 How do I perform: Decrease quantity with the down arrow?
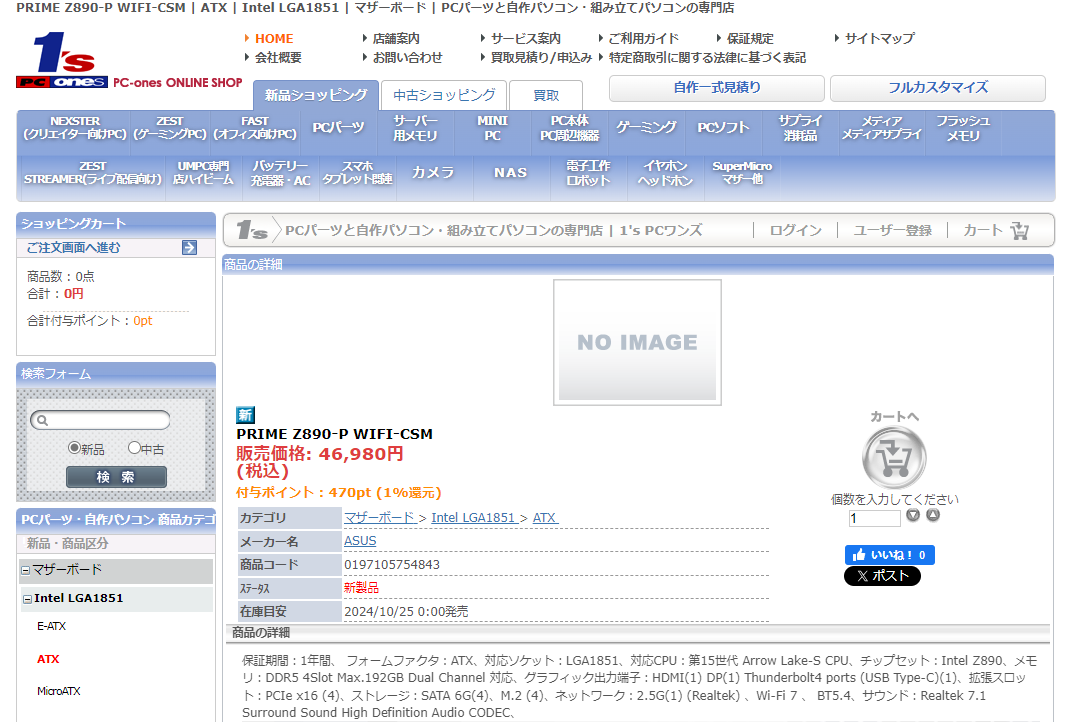(x=913, y=515)
